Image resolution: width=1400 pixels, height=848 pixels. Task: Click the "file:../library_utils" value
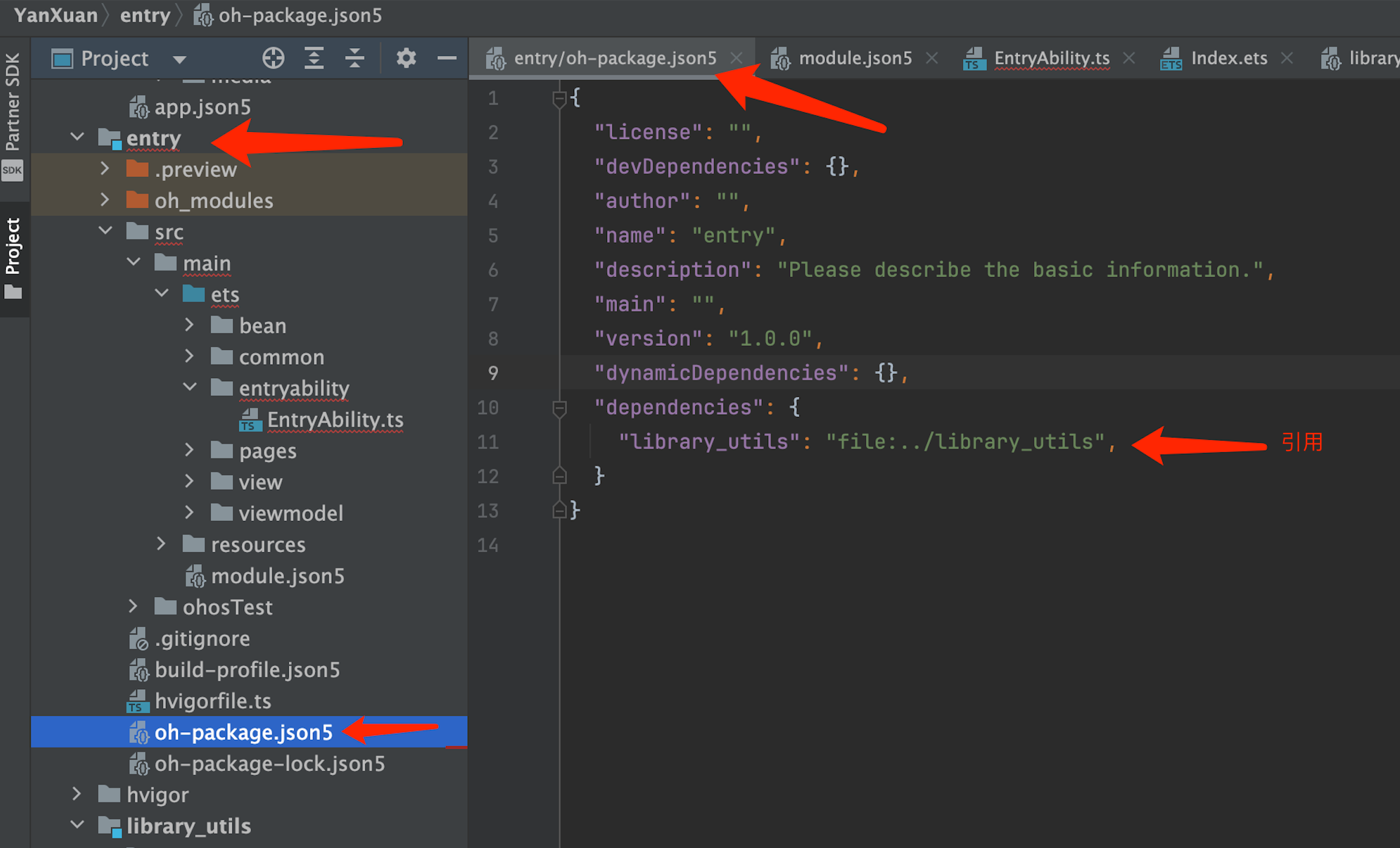coord(965,442)
